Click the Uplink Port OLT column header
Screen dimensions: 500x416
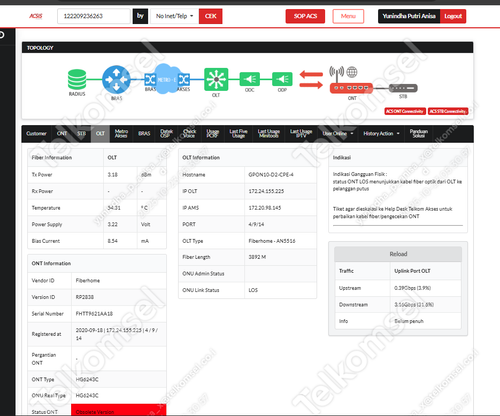coord(412,271)
